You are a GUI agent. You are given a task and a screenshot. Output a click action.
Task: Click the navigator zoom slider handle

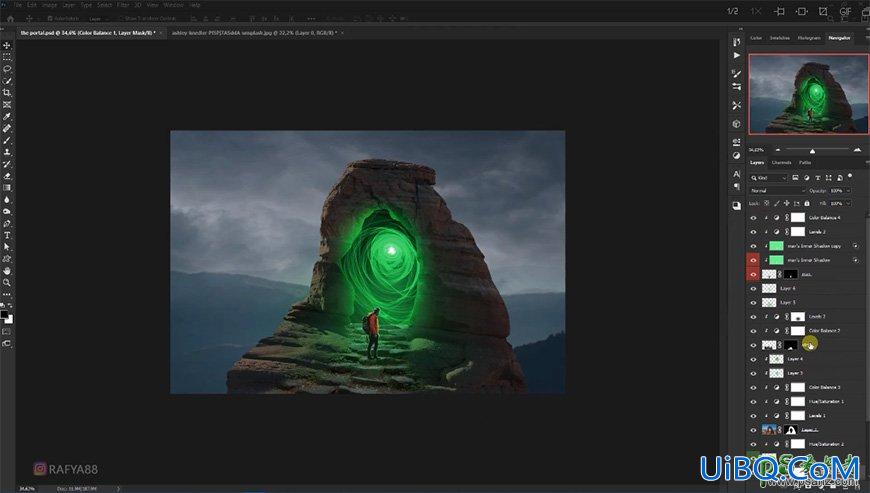(x=812, y=151)
